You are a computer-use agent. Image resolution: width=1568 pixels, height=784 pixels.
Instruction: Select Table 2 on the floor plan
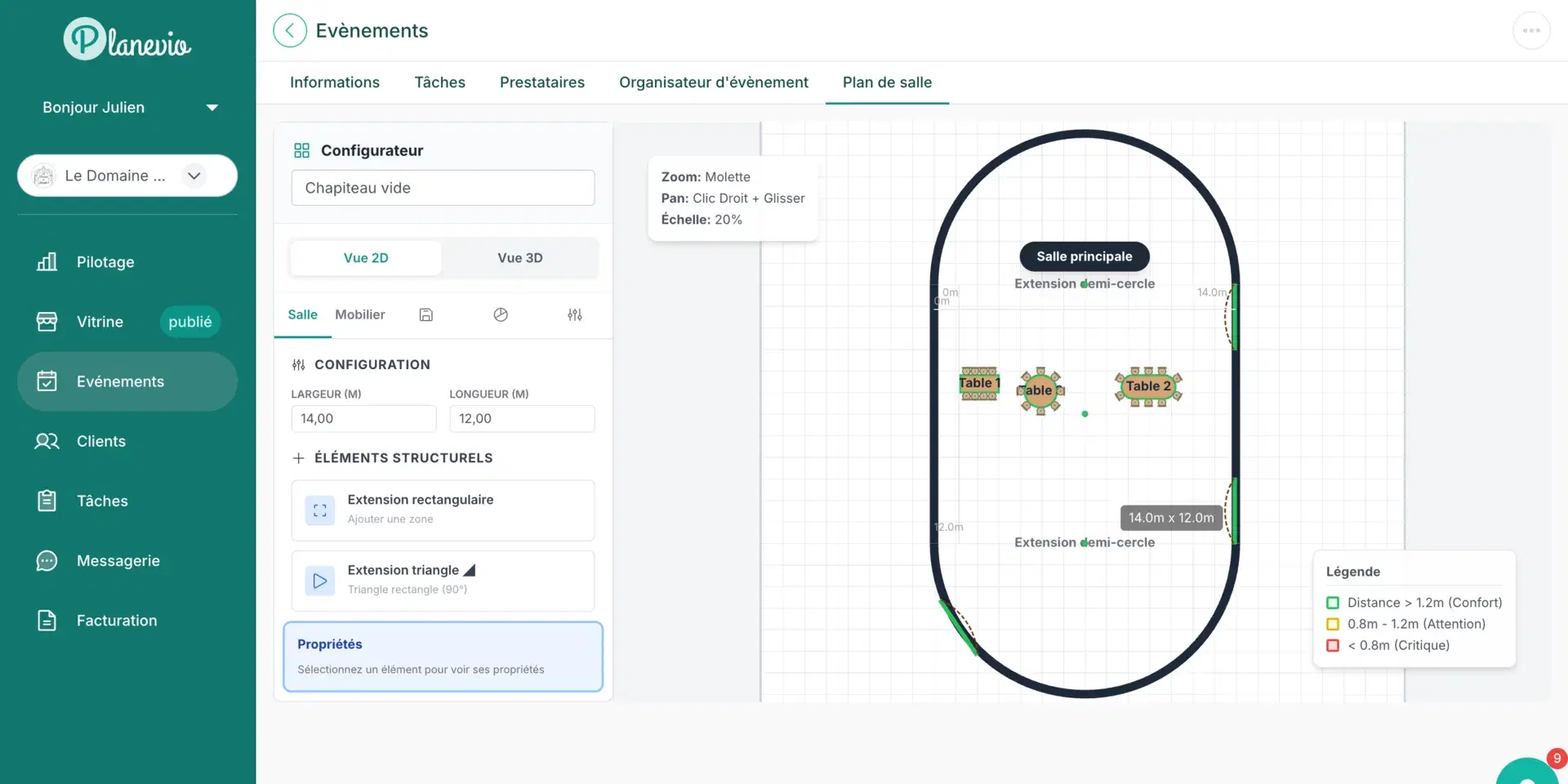1148,387
